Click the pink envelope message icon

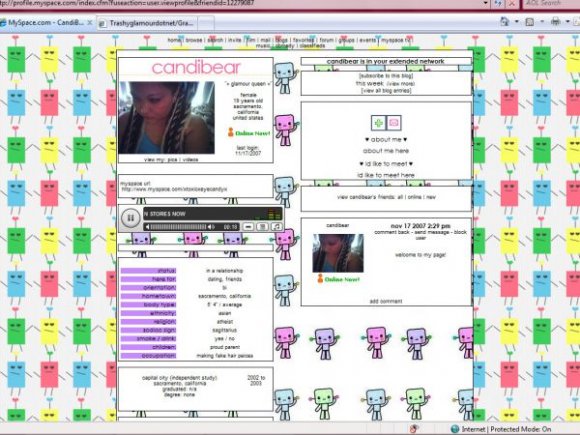point(394,123)
